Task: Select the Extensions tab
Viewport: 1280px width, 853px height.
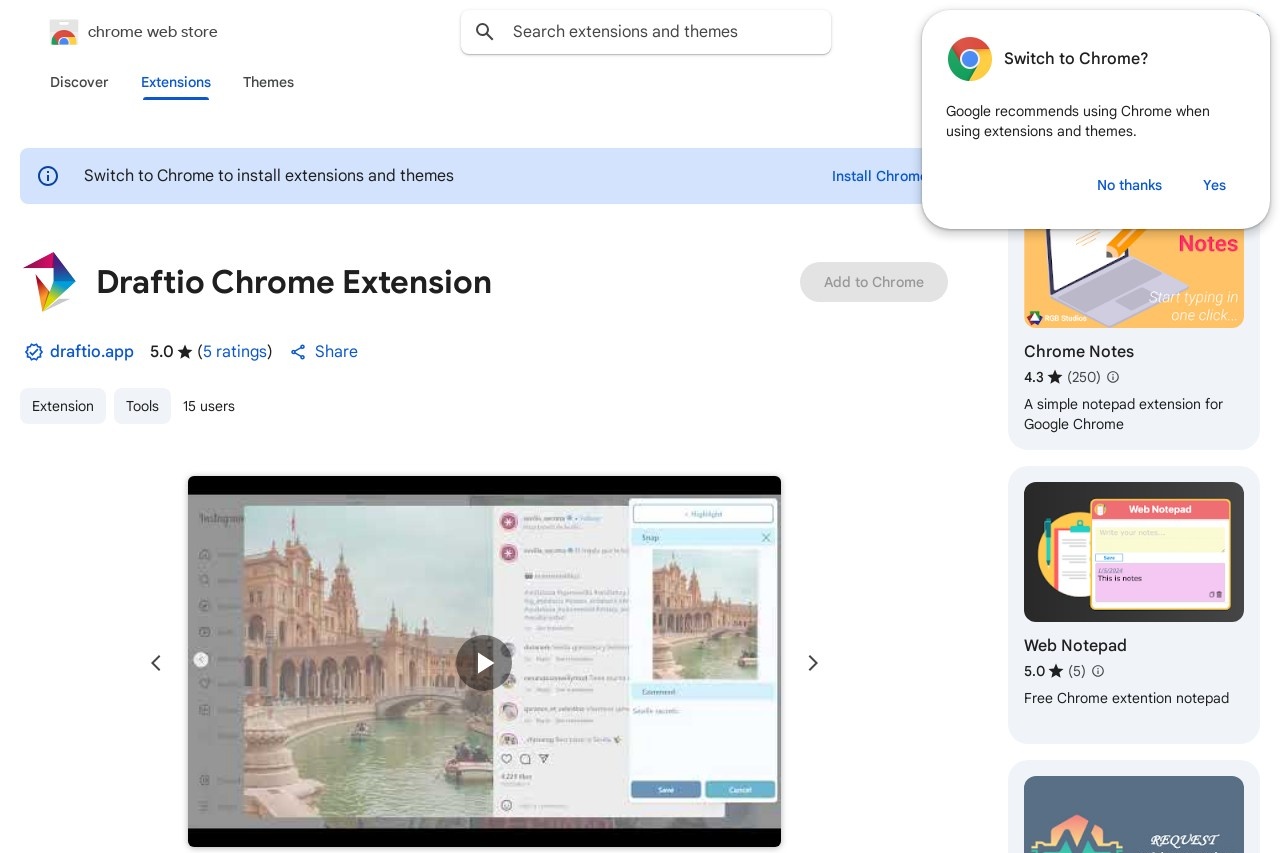Action: (x=176, y=82)
